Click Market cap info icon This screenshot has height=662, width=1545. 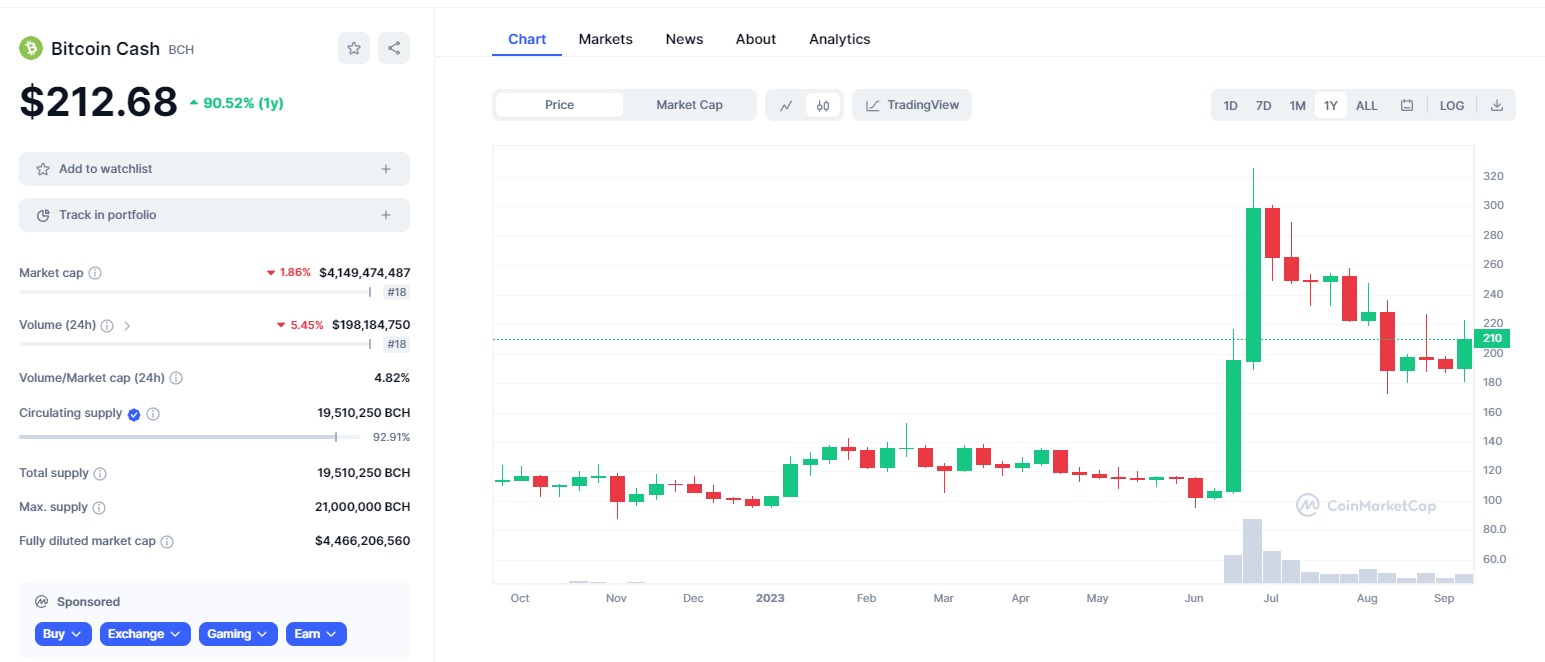(95, 273)
